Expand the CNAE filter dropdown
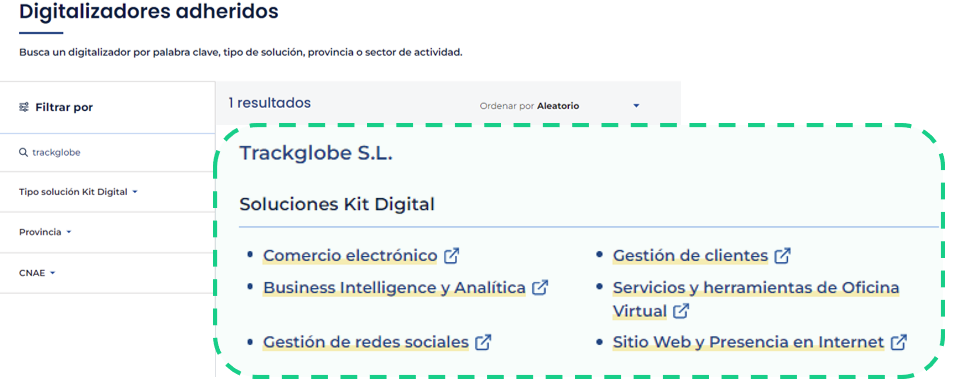 pyautogui.click(x=37, y=273)
